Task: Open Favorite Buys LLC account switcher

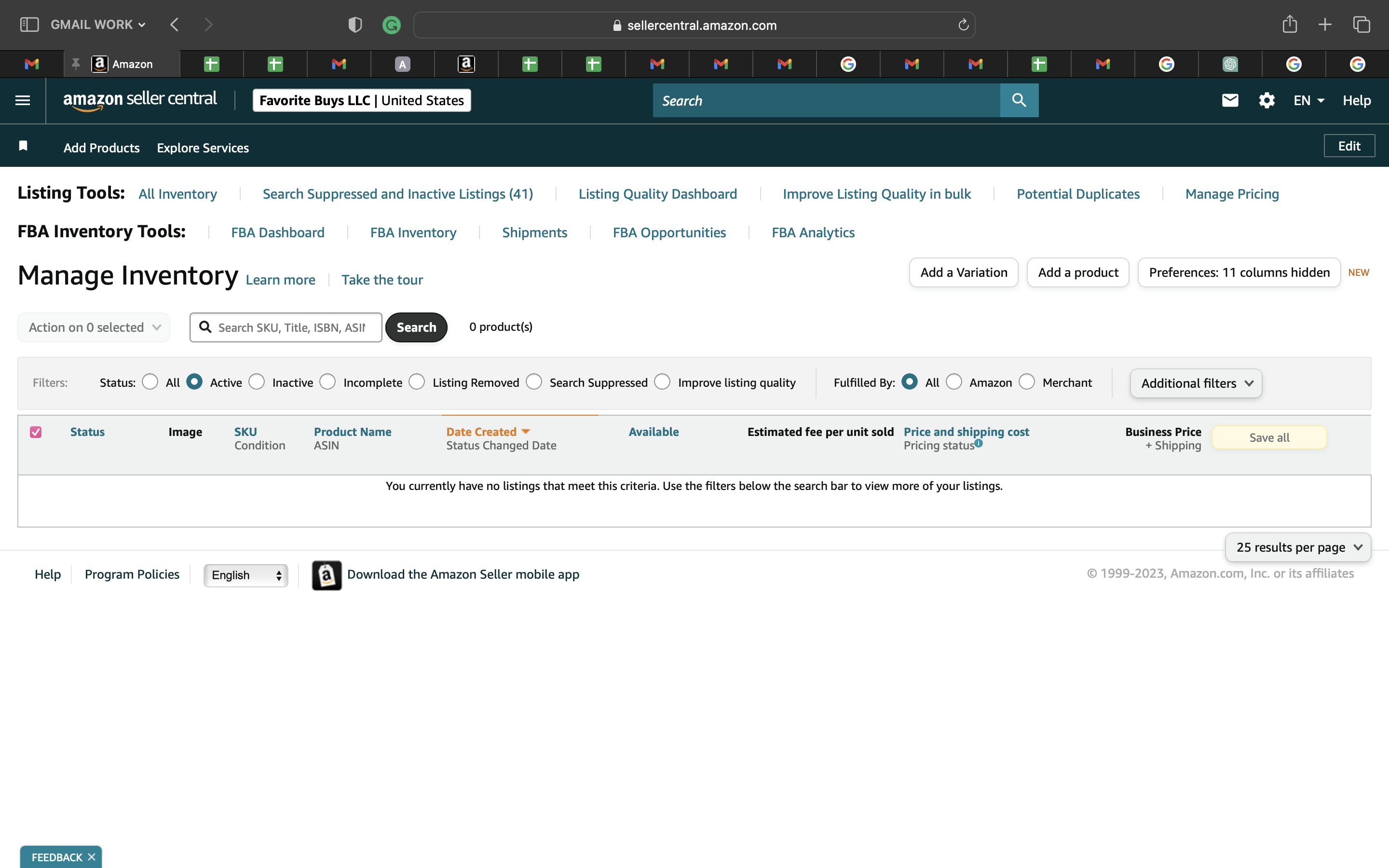Action: (x=362, y=100)
